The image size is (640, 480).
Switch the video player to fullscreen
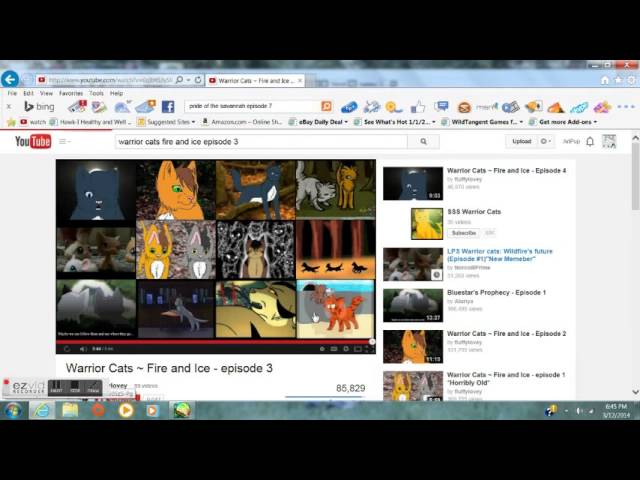[369, 349]
